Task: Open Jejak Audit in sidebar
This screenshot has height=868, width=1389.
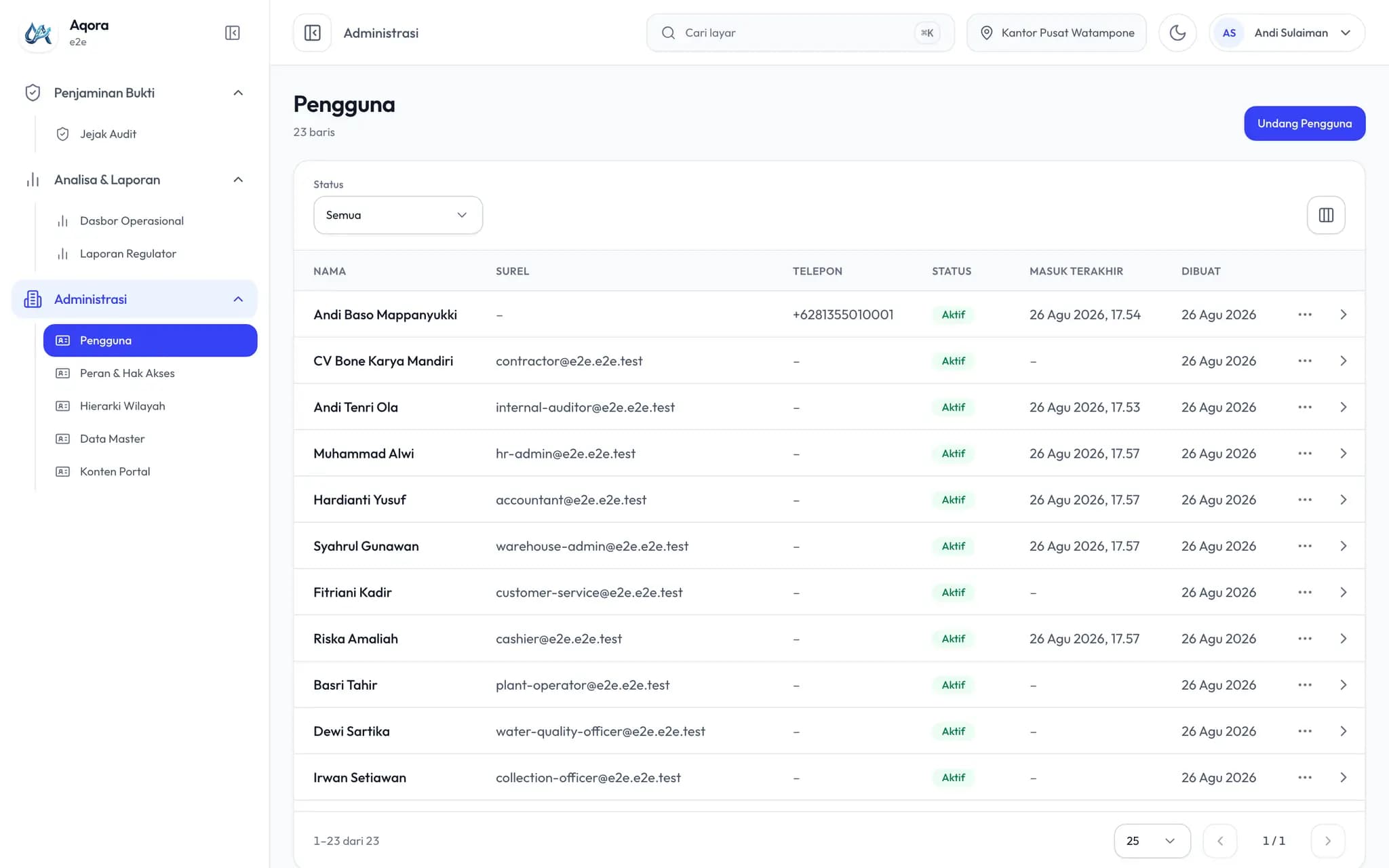Action: 150,134
